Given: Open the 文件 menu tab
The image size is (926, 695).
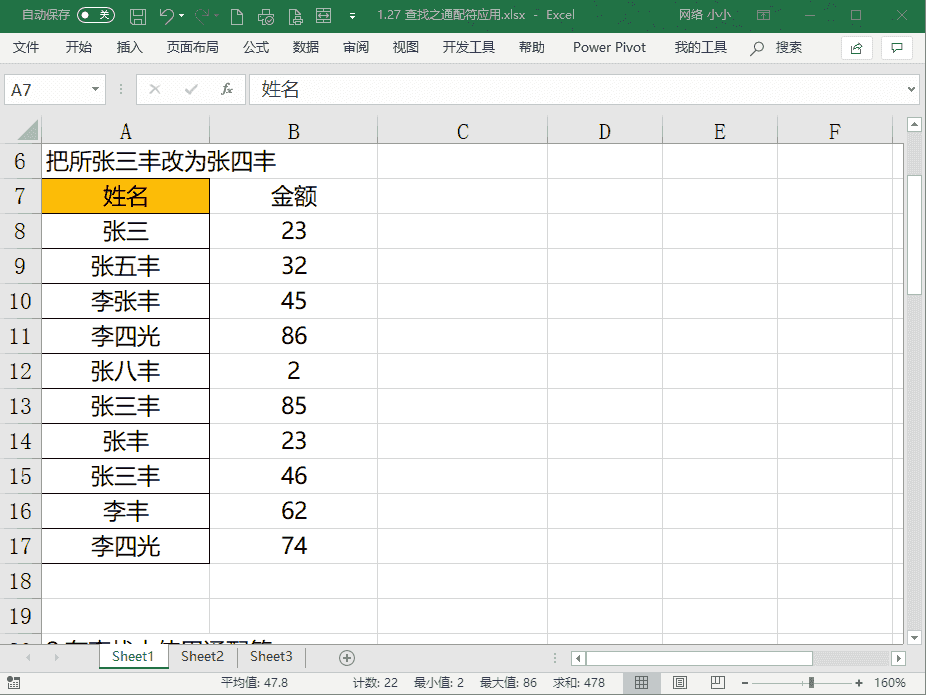Looking at the screenshot, I should pos(26,47).
